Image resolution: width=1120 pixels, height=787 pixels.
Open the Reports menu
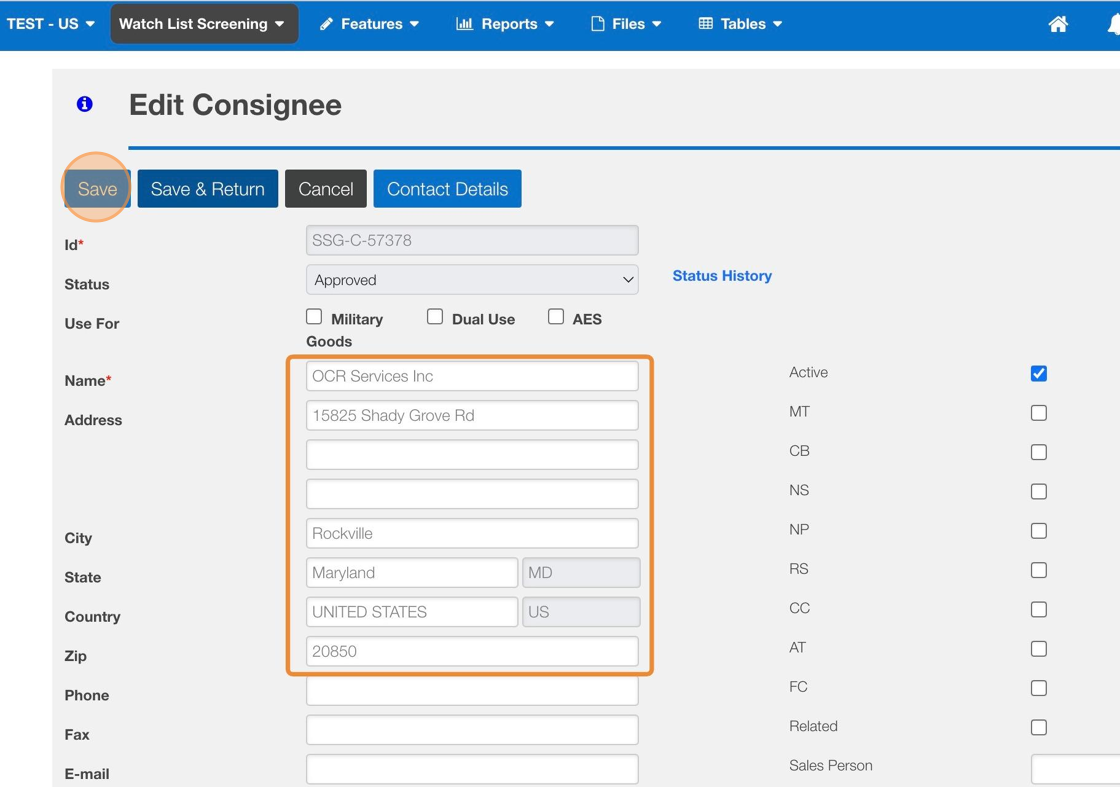click(x=505, y=24)
